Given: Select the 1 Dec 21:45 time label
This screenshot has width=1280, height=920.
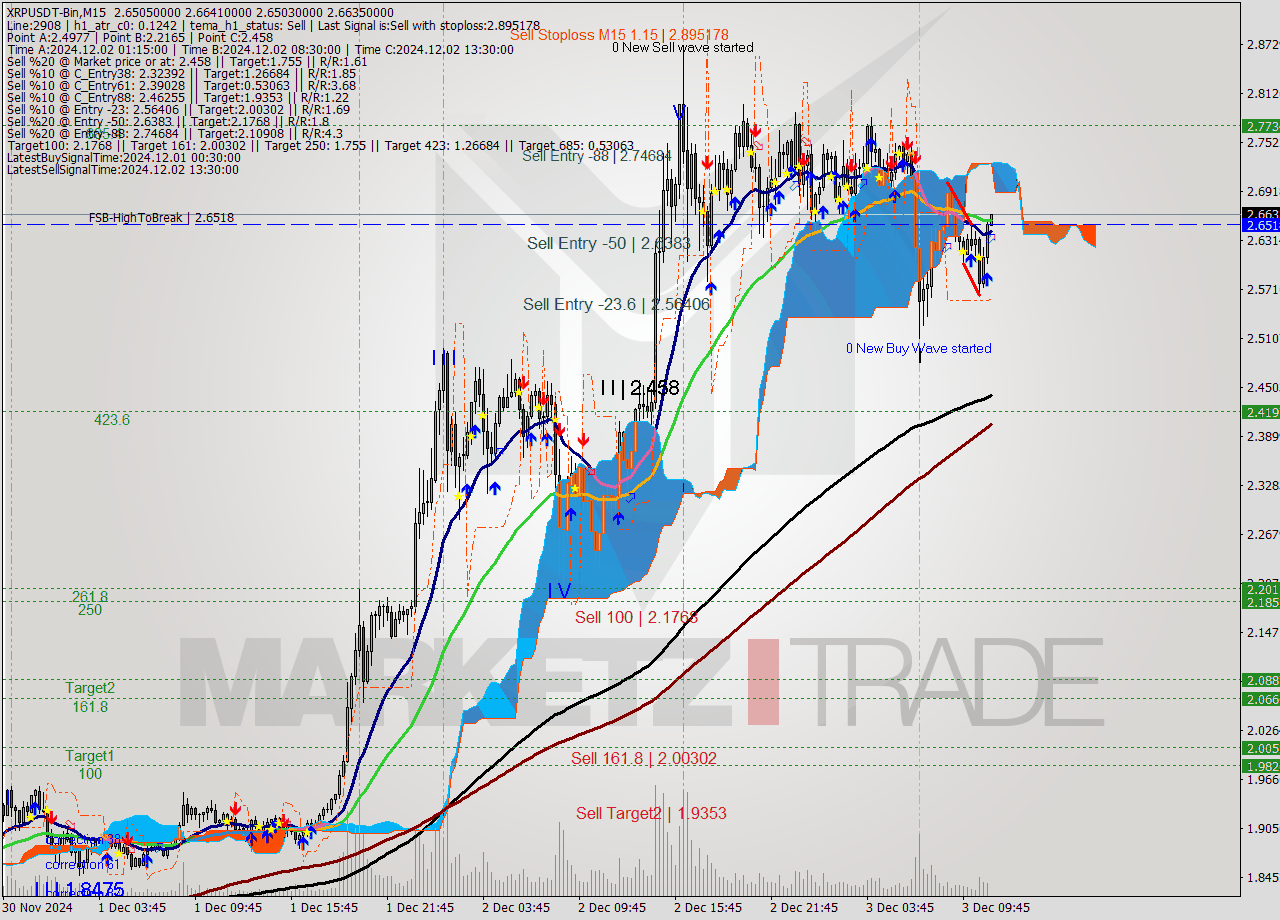Looking at the screenshot, I should (420, 908).
